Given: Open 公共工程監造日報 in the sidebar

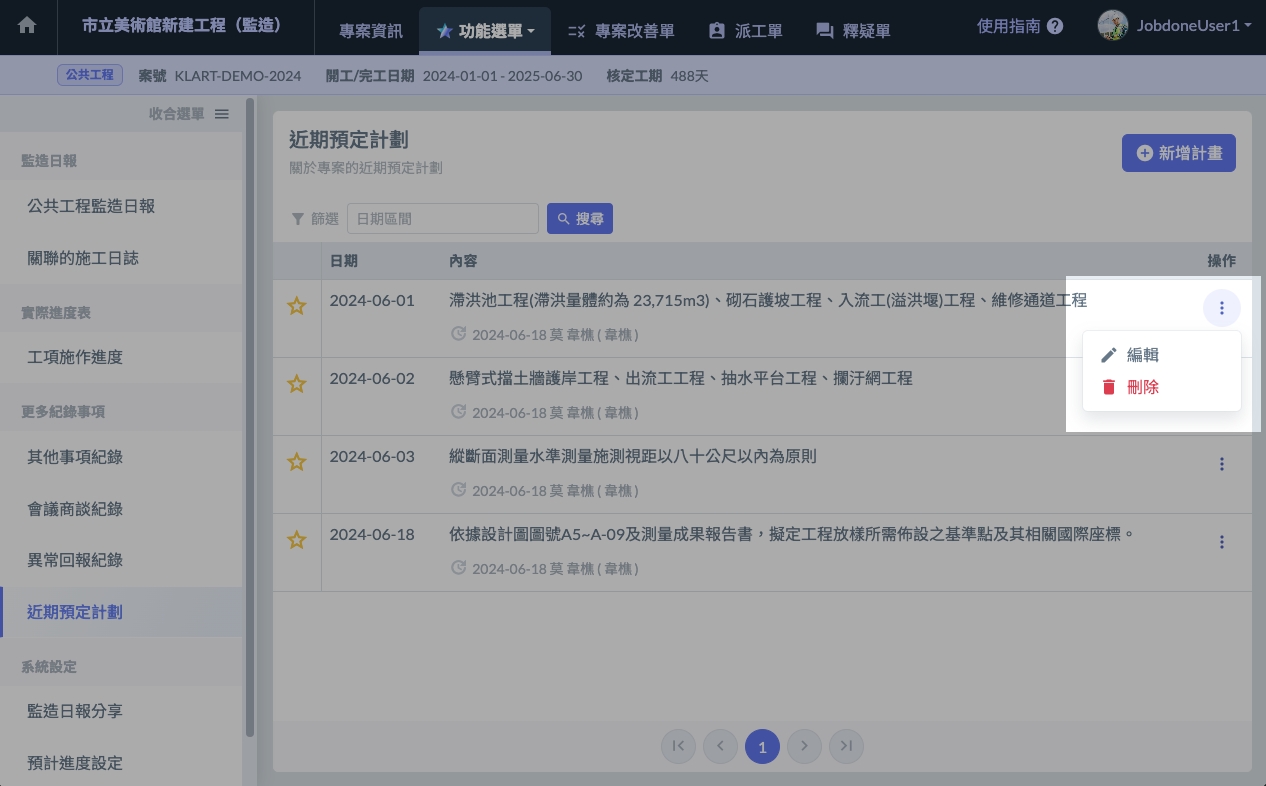Looking at the screenshot, I should click(91, 206).
